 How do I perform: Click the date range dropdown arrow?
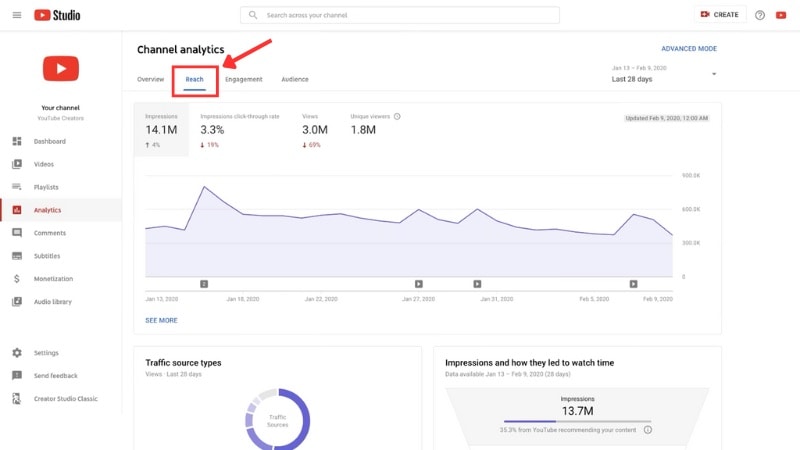tap(714, 74)
